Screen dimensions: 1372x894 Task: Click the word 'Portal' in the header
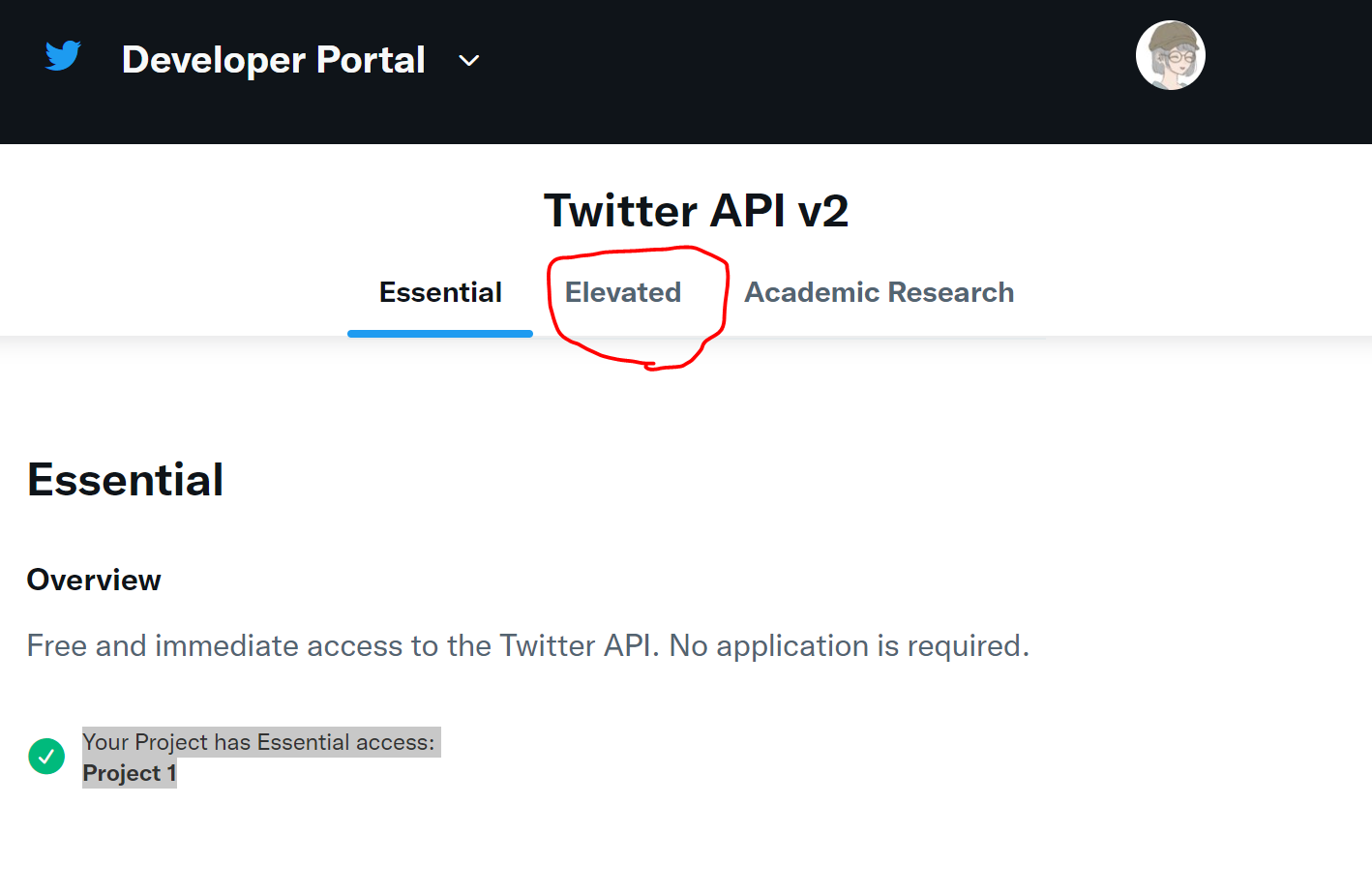pos(372,60)
